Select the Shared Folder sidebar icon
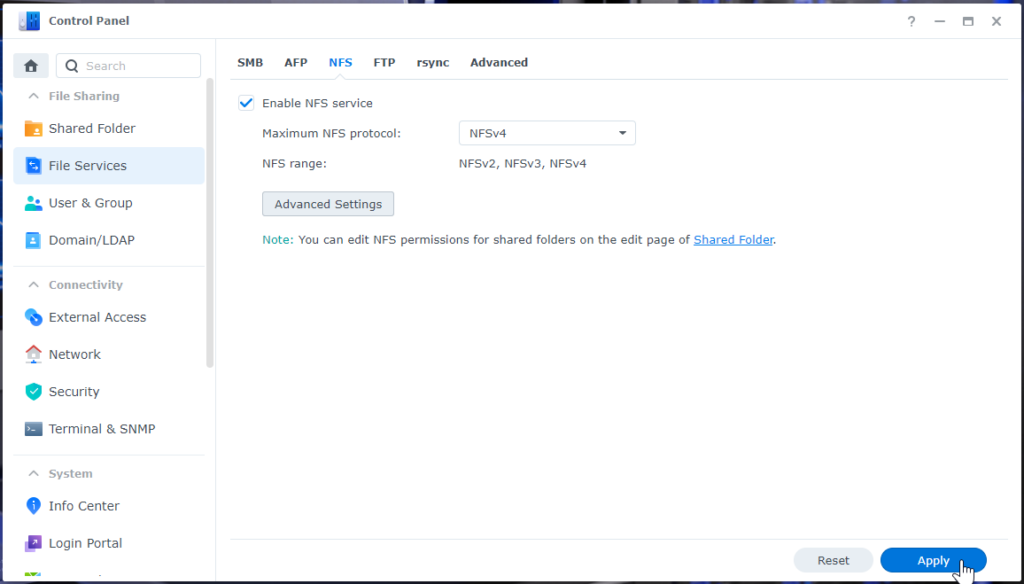 31,128
